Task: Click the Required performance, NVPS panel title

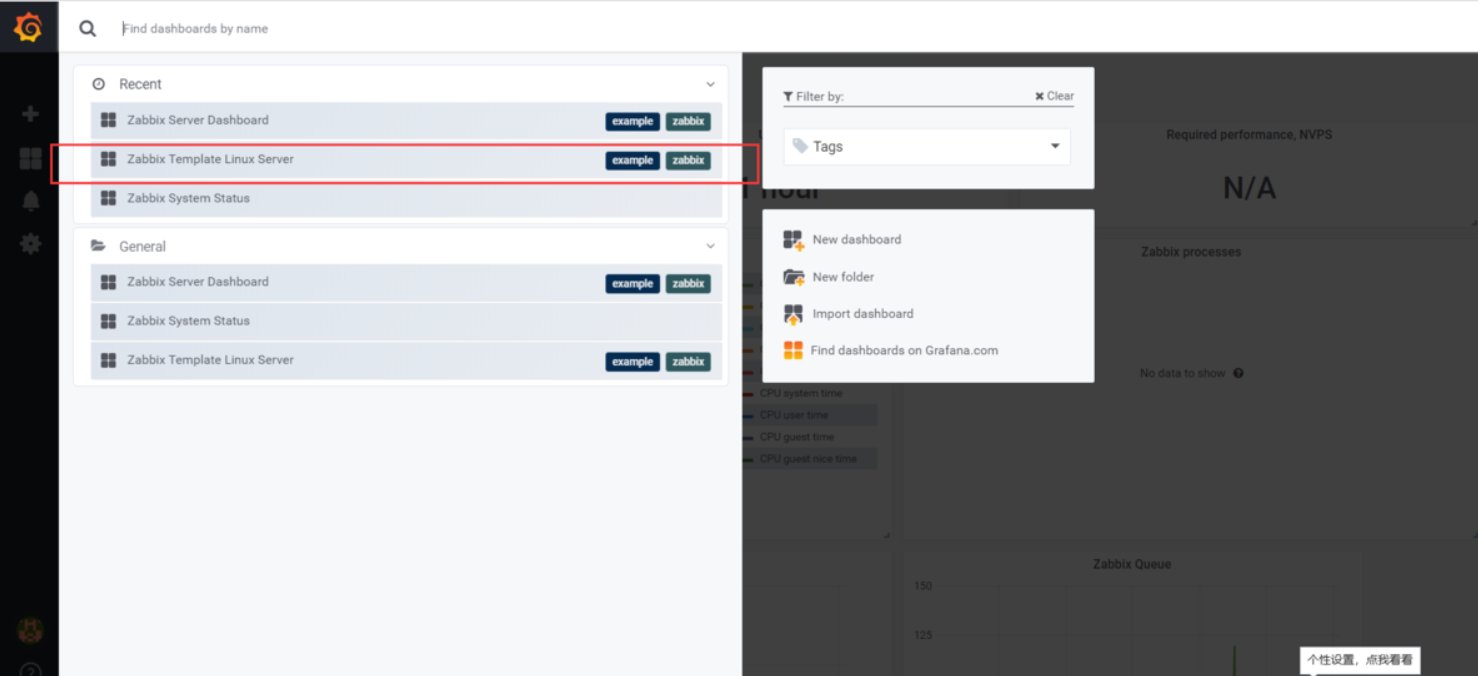Action: (x=1249, y=135)
